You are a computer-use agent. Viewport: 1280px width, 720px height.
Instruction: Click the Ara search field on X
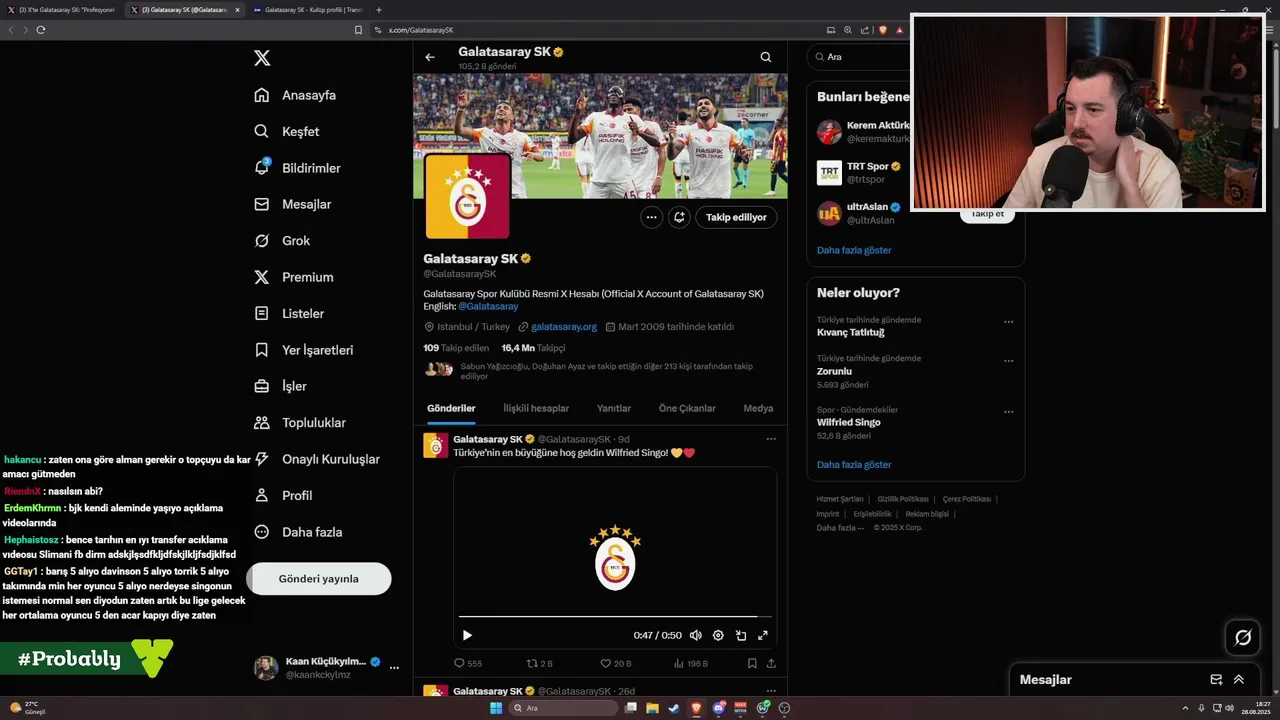[x=862, y=57]
